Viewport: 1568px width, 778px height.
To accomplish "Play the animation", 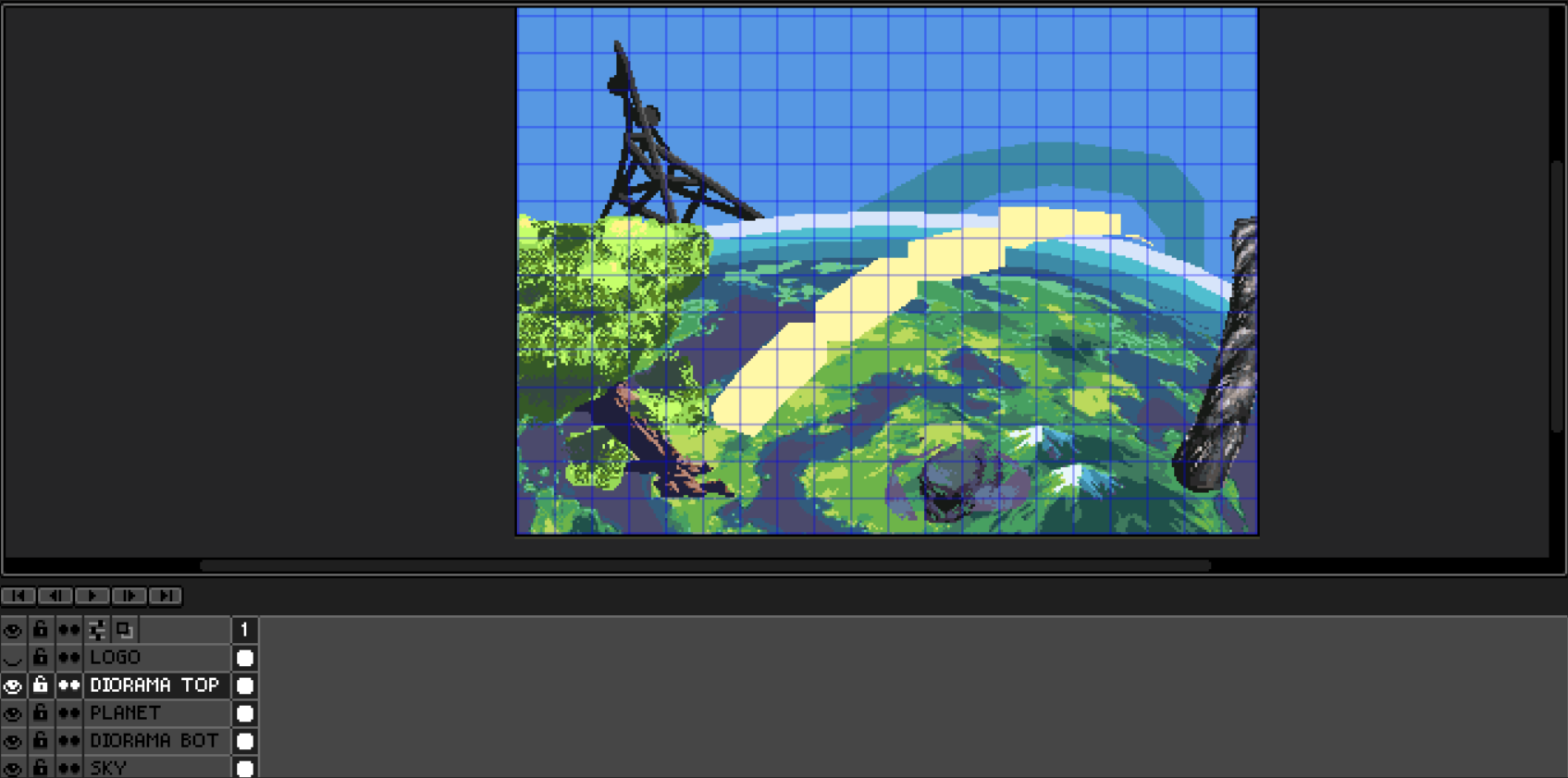I will click(x=93, y=596).
